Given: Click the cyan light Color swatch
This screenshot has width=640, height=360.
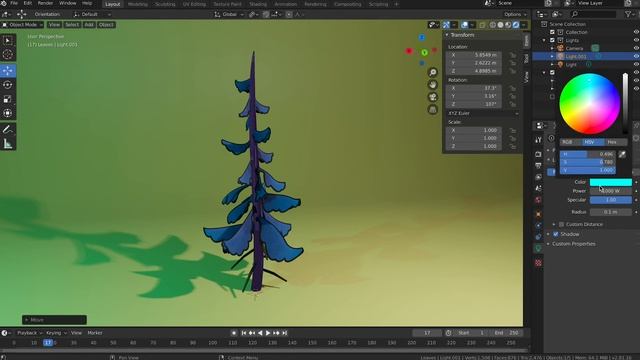Looking at the screenshot, I should click(611, 182).
